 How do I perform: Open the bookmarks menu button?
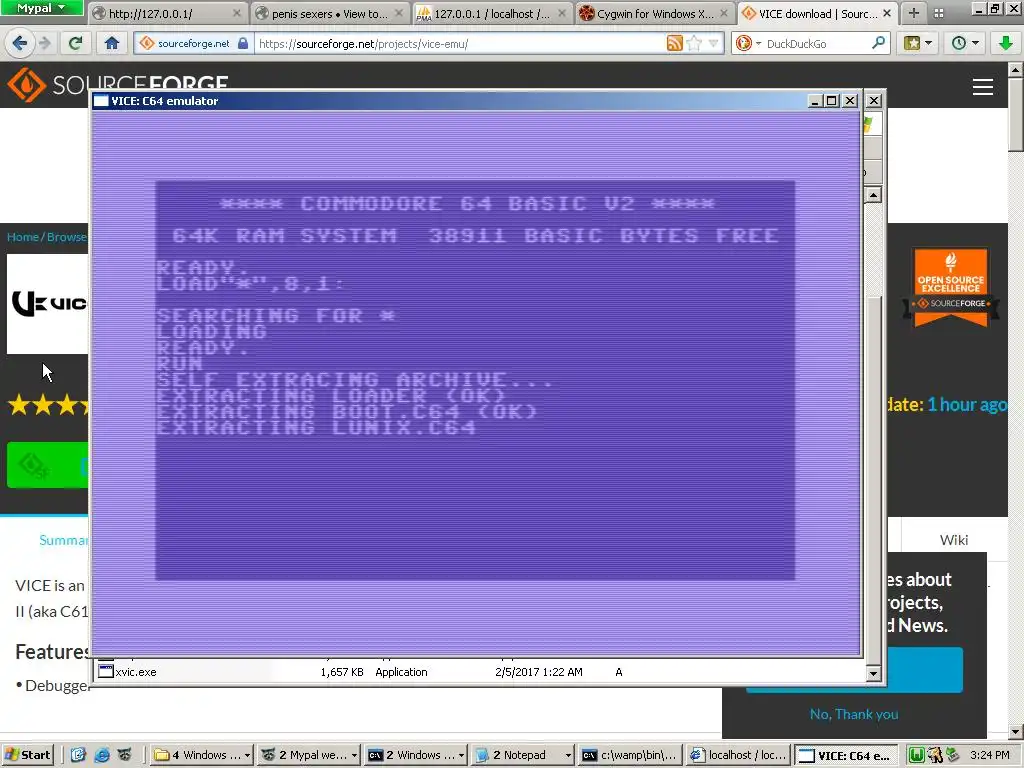point(918,44)
